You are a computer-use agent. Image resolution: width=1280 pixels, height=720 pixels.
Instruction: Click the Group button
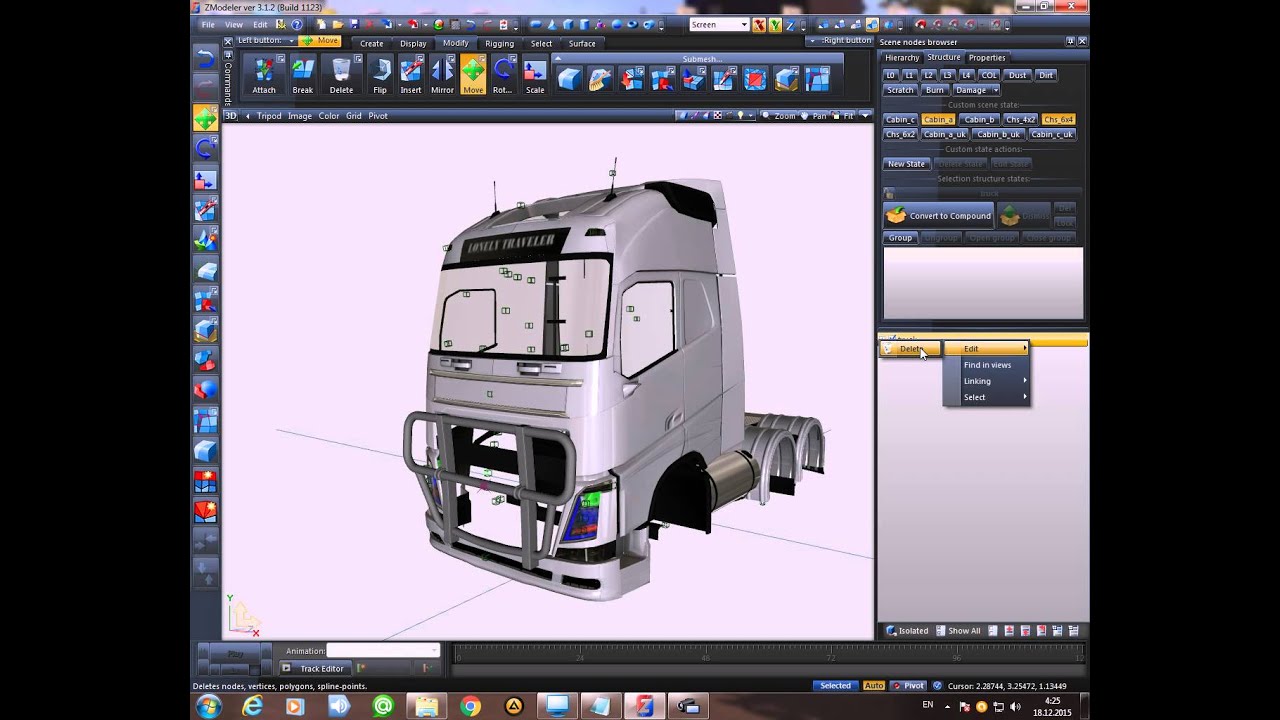click(900, 238)
